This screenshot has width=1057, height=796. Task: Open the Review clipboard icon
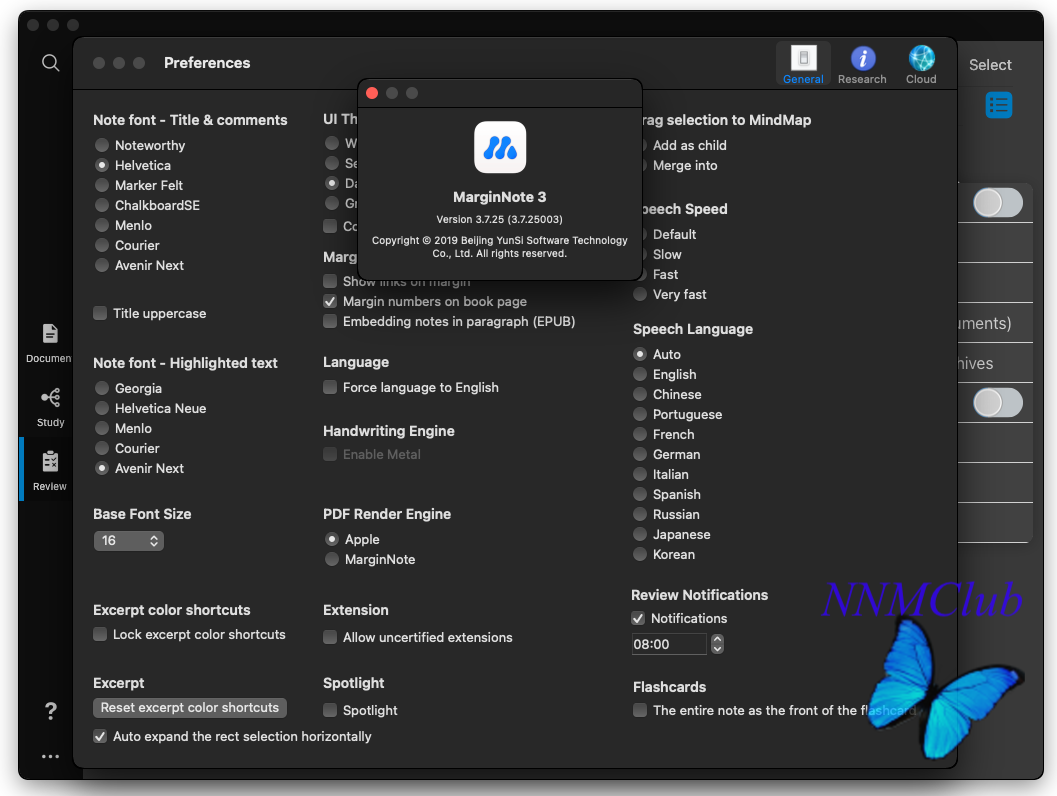pyautogui.click(x=51, y=462)
